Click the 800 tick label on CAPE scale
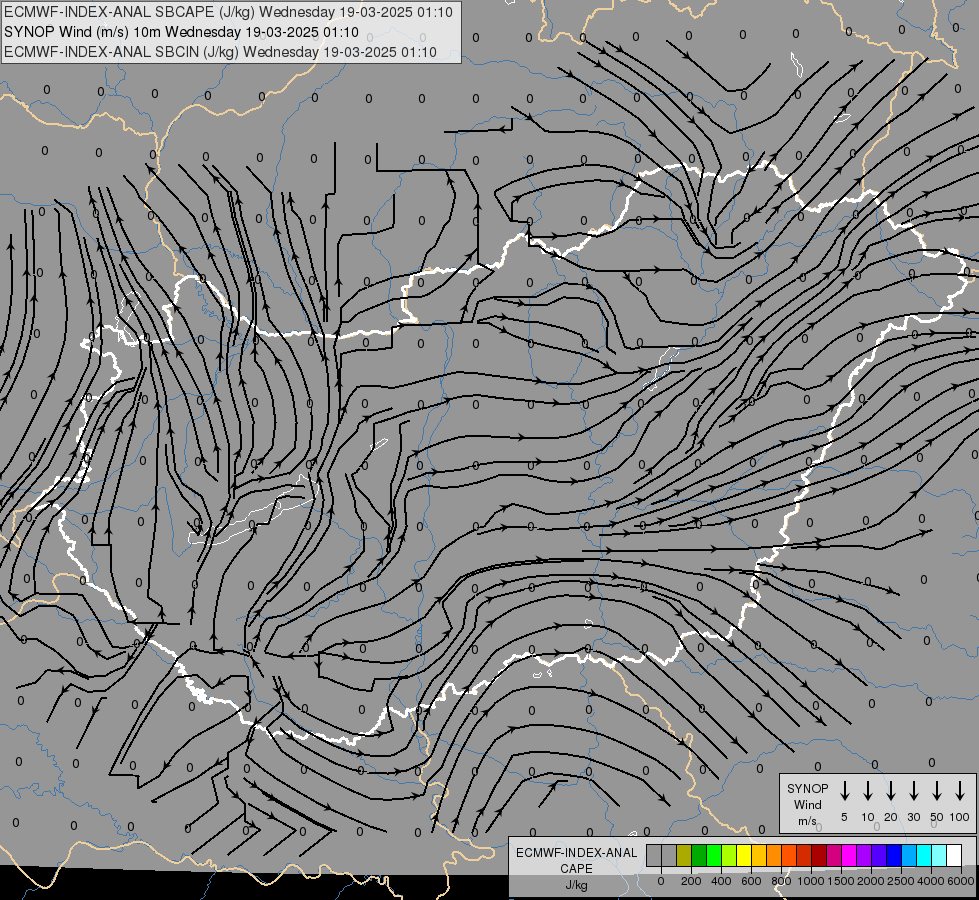Screen dimensions: 979x900 click(781, 881)
